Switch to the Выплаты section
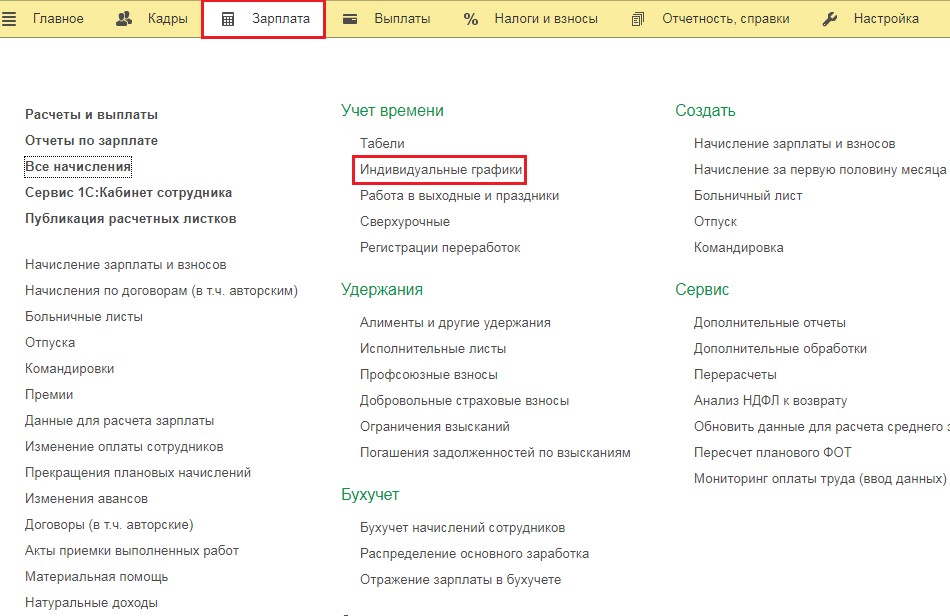Viewport: 950px width, 616px height. pos(402,19)
